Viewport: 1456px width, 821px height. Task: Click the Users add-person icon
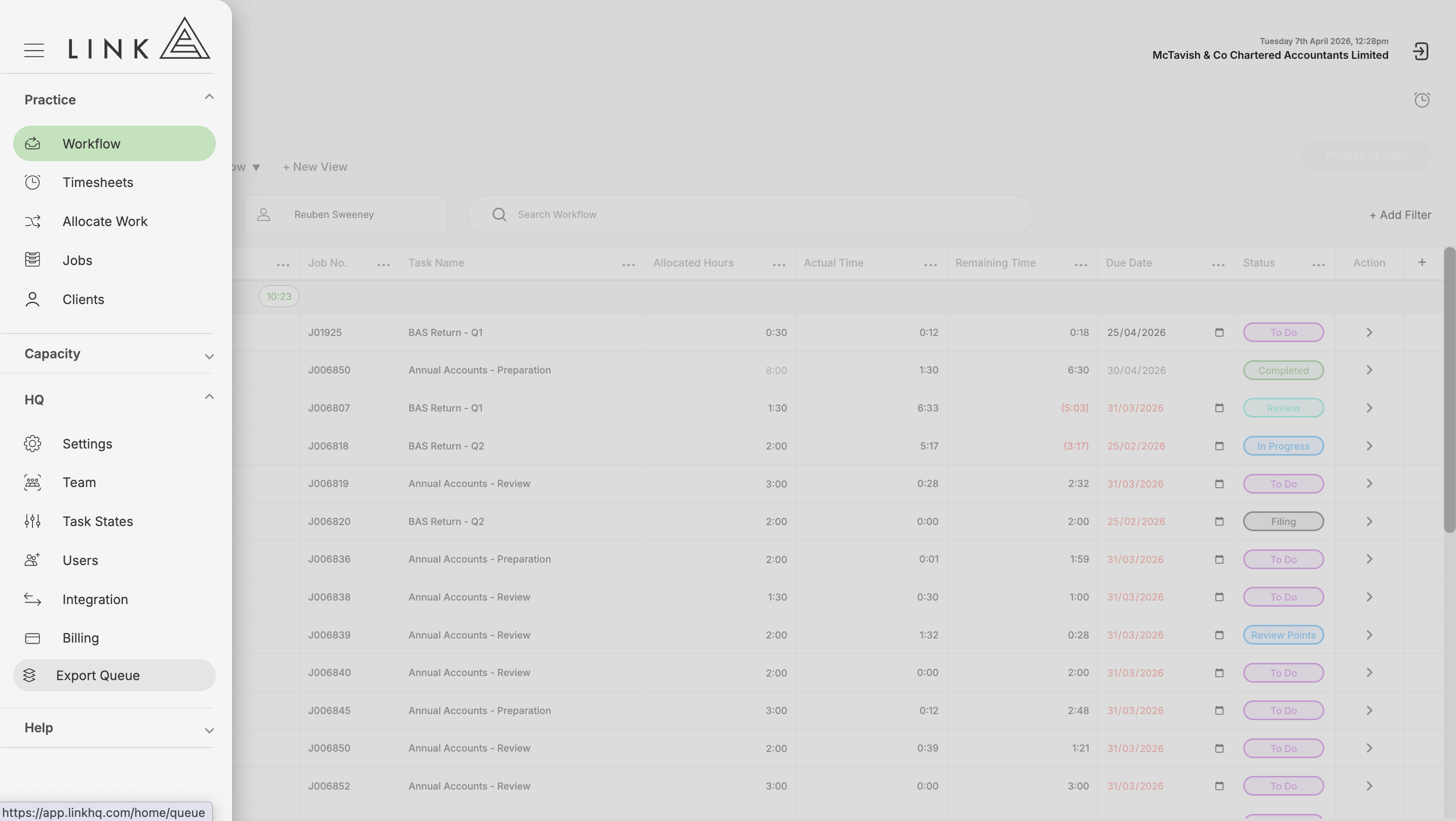click(33, 561)
